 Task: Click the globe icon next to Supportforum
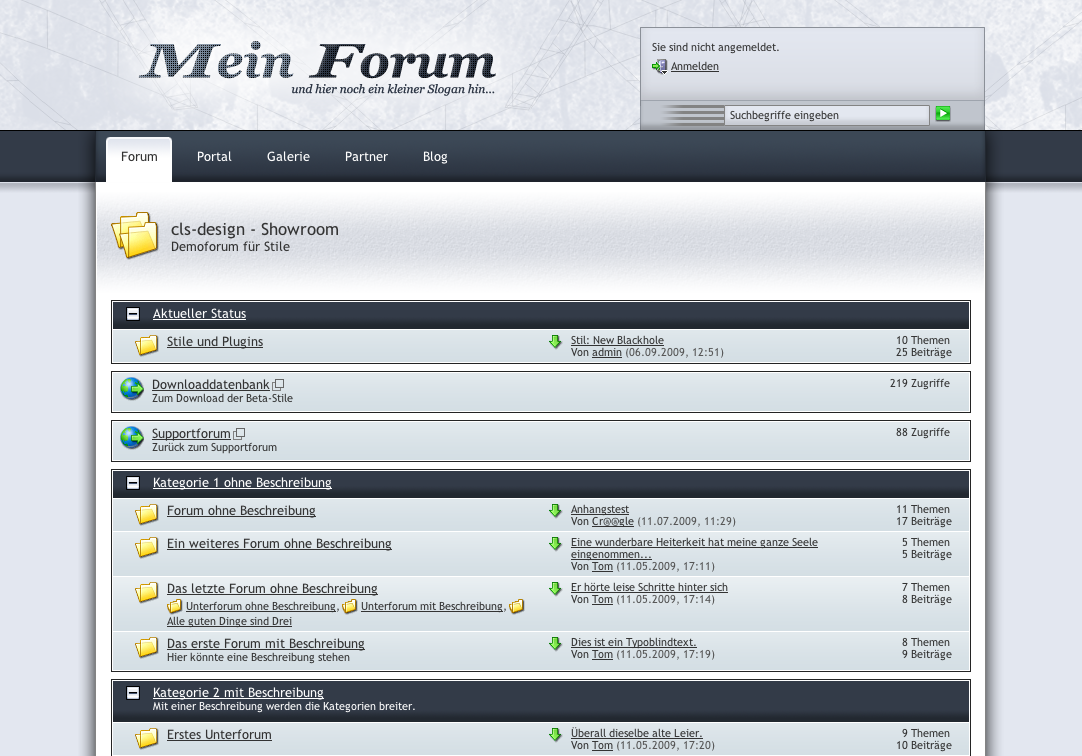tap(132, 438)
